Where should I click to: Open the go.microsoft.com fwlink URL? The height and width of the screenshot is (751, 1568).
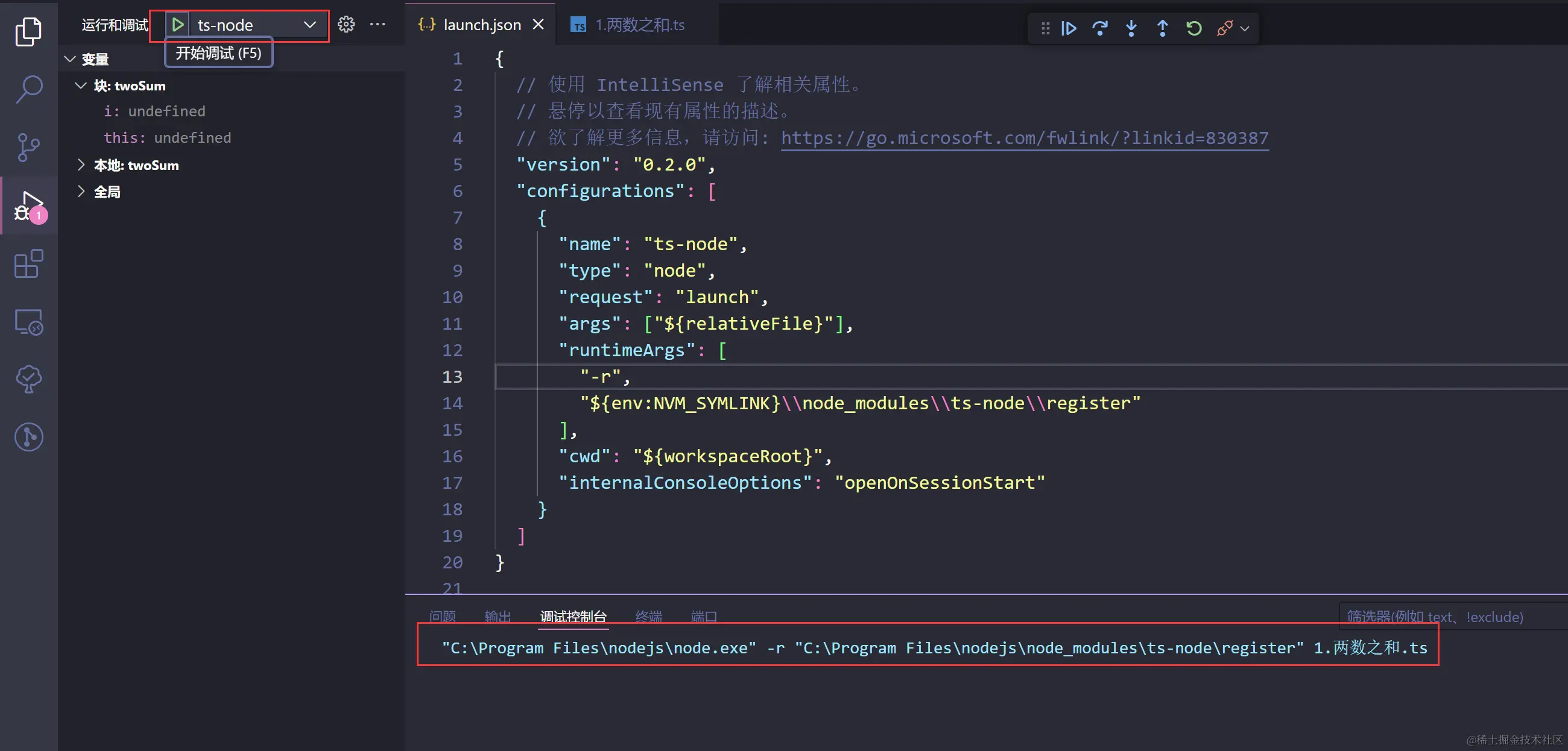pos(1025,138)
